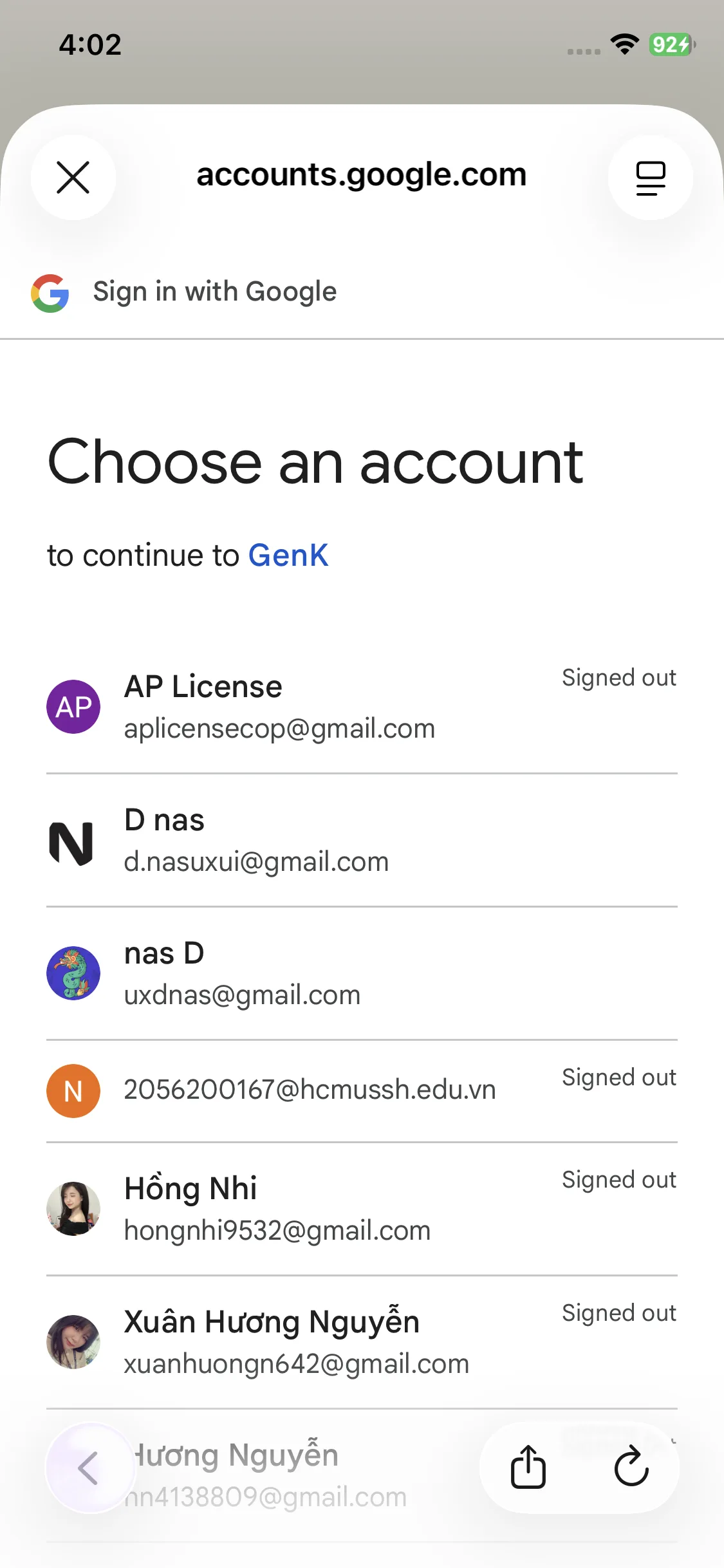The height and width of the screenshot is (1568, 724).
Task: Tap the orange N avatar icon
Action: [73, 1091]
